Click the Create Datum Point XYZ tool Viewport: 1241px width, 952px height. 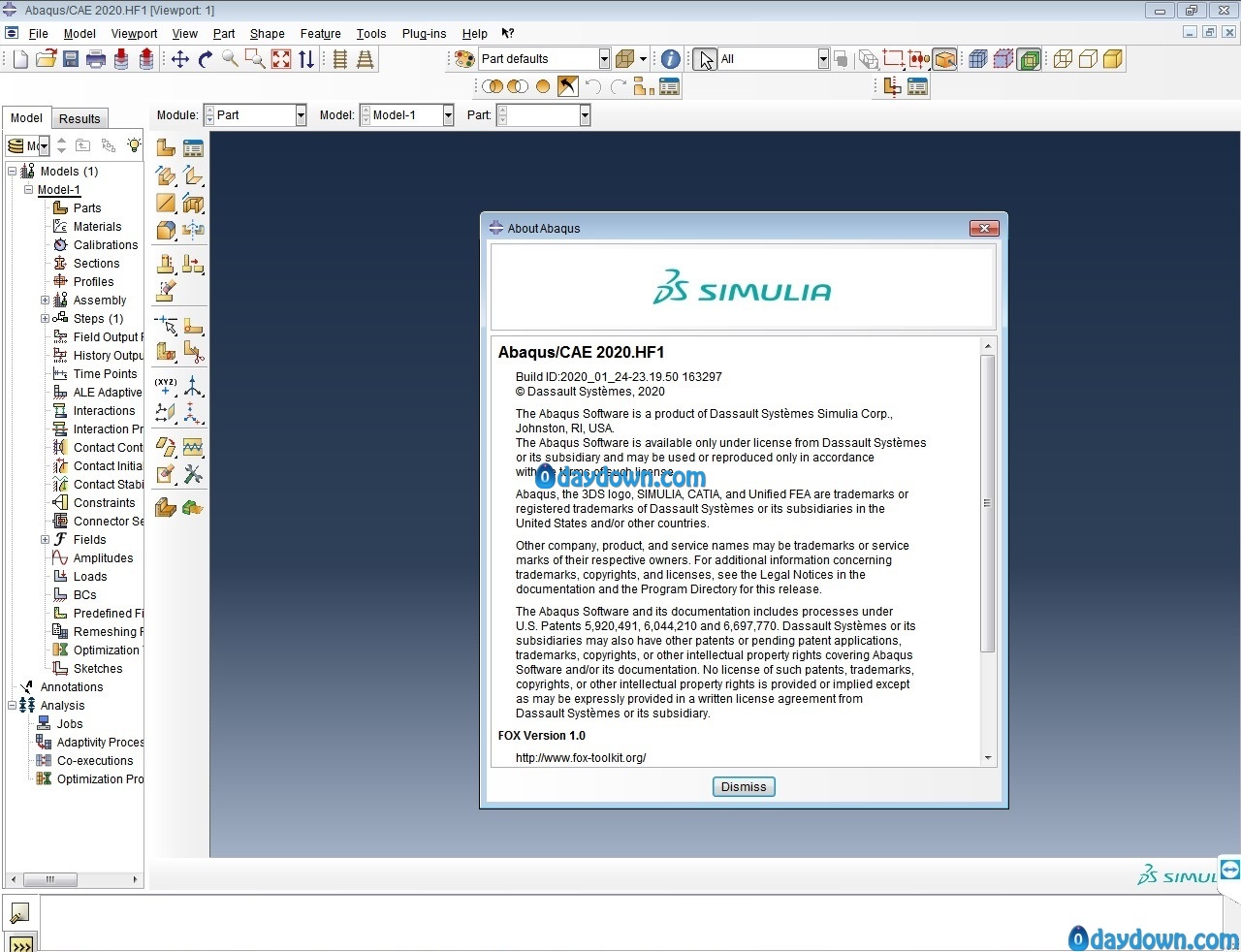pyautogui.click(x=167, y=386)
